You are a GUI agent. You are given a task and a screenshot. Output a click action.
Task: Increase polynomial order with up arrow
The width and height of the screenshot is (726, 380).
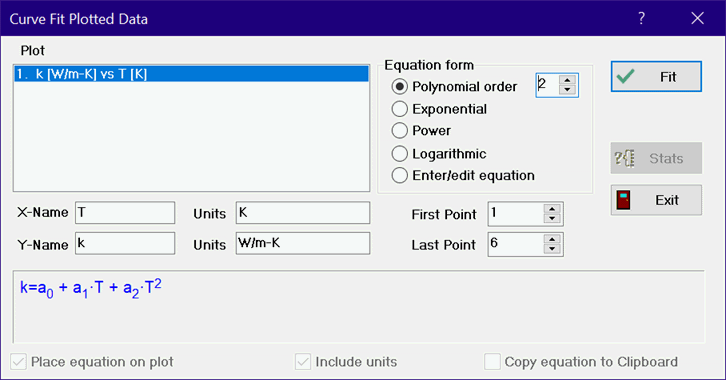click(x=567, y=80)
